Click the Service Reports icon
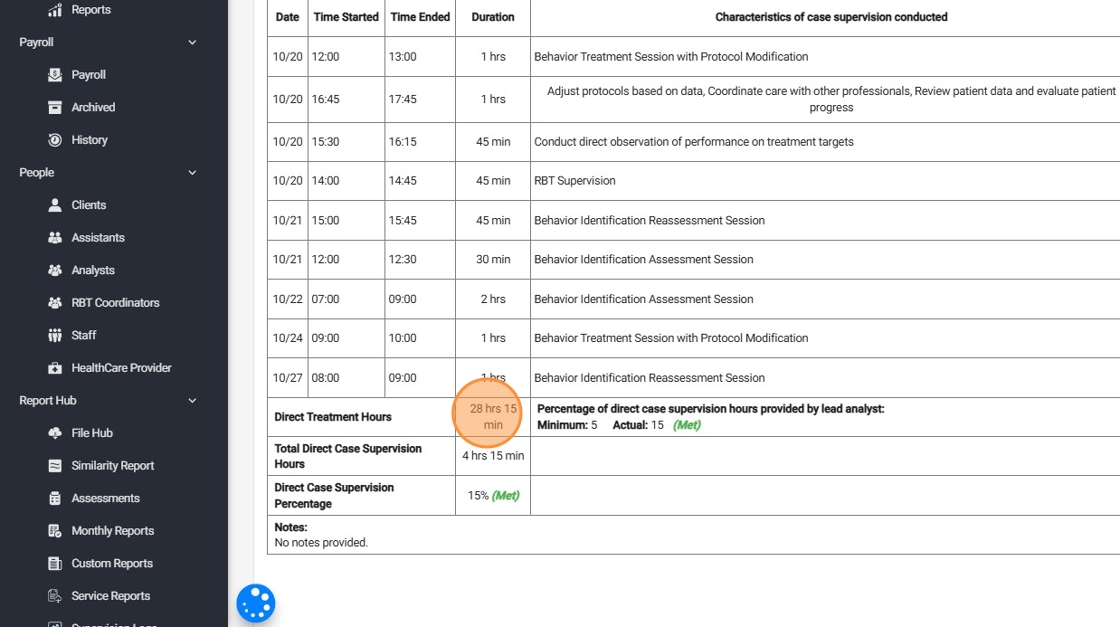 (x=55, y=596)
